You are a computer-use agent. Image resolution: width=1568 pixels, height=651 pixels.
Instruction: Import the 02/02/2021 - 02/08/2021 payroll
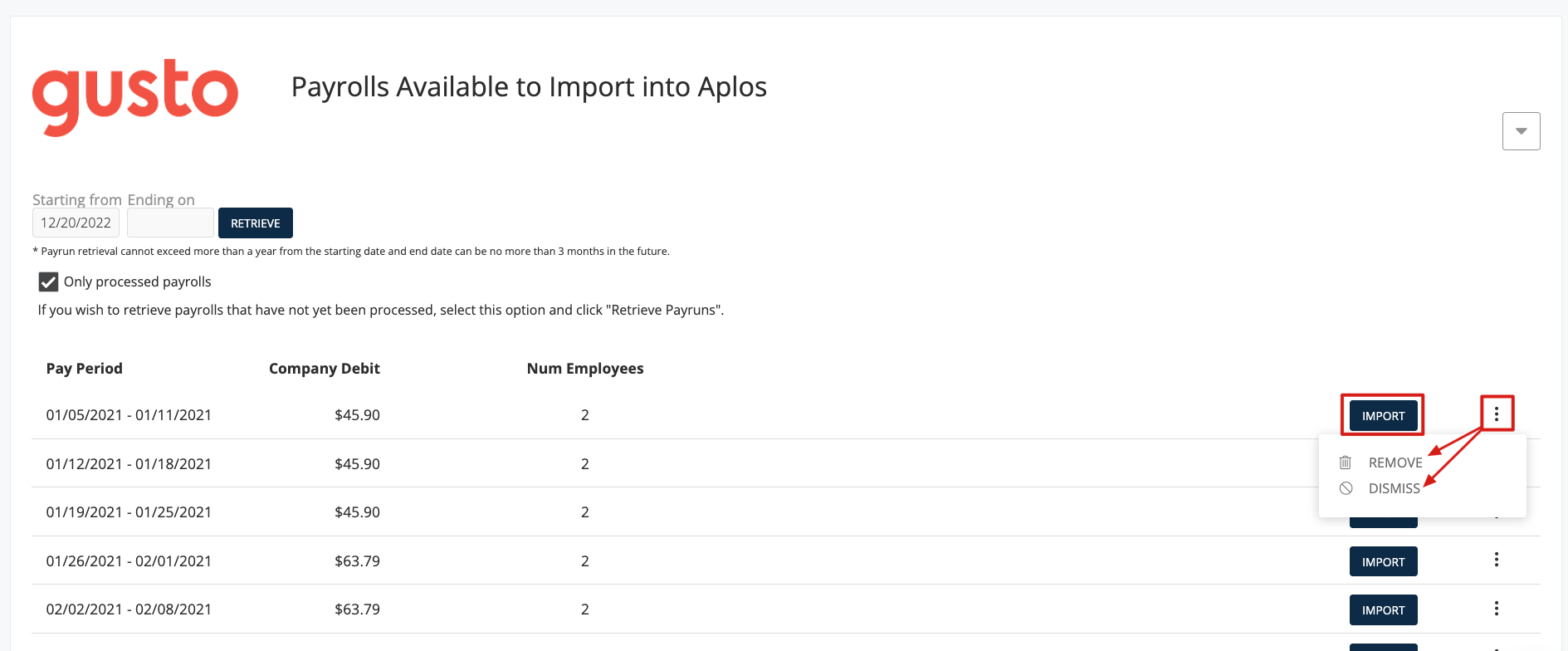[x=1383, y=609]
